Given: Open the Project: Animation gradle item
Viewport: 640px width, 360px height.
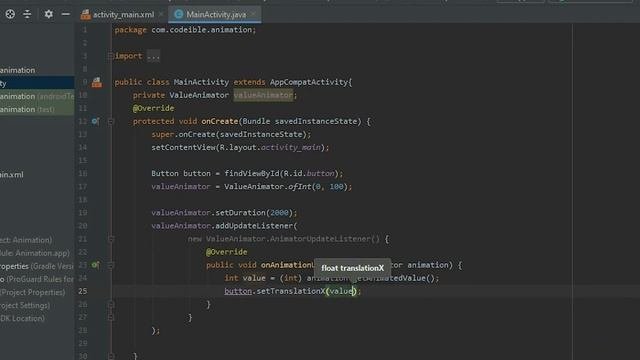Looking at the screenshot, I should click(x=26, y=240).
